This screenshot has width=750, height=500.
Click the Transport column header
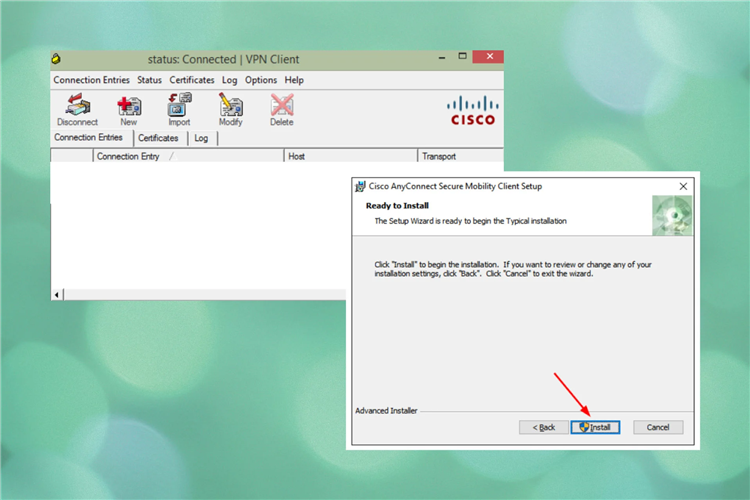461,156
